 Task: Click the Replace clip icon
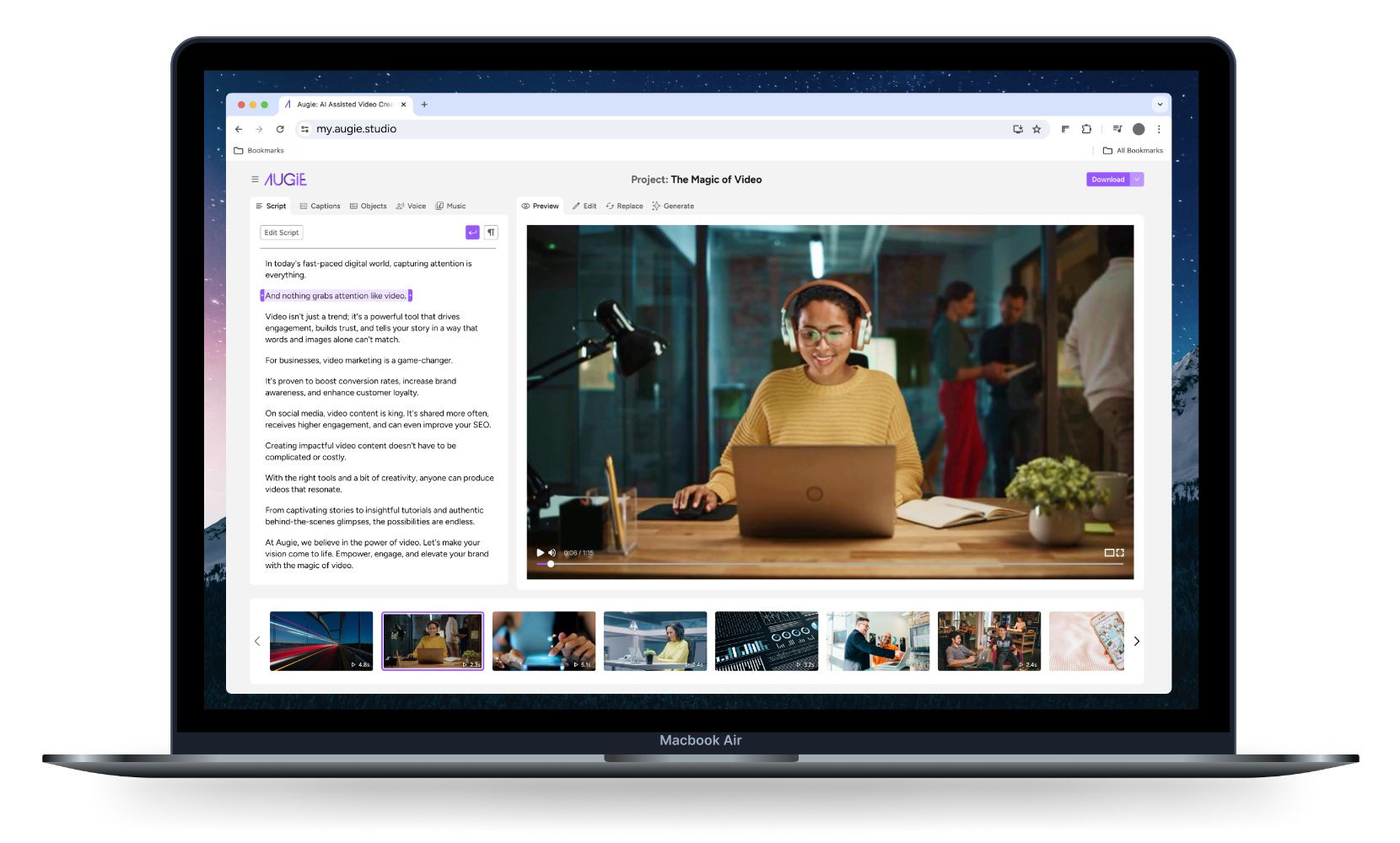coord(611,206)
